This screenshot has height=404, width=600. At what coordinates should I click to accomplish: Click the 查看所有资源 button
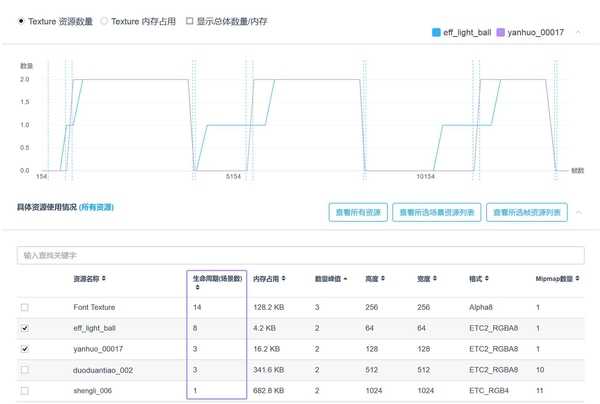pos(358,212)
